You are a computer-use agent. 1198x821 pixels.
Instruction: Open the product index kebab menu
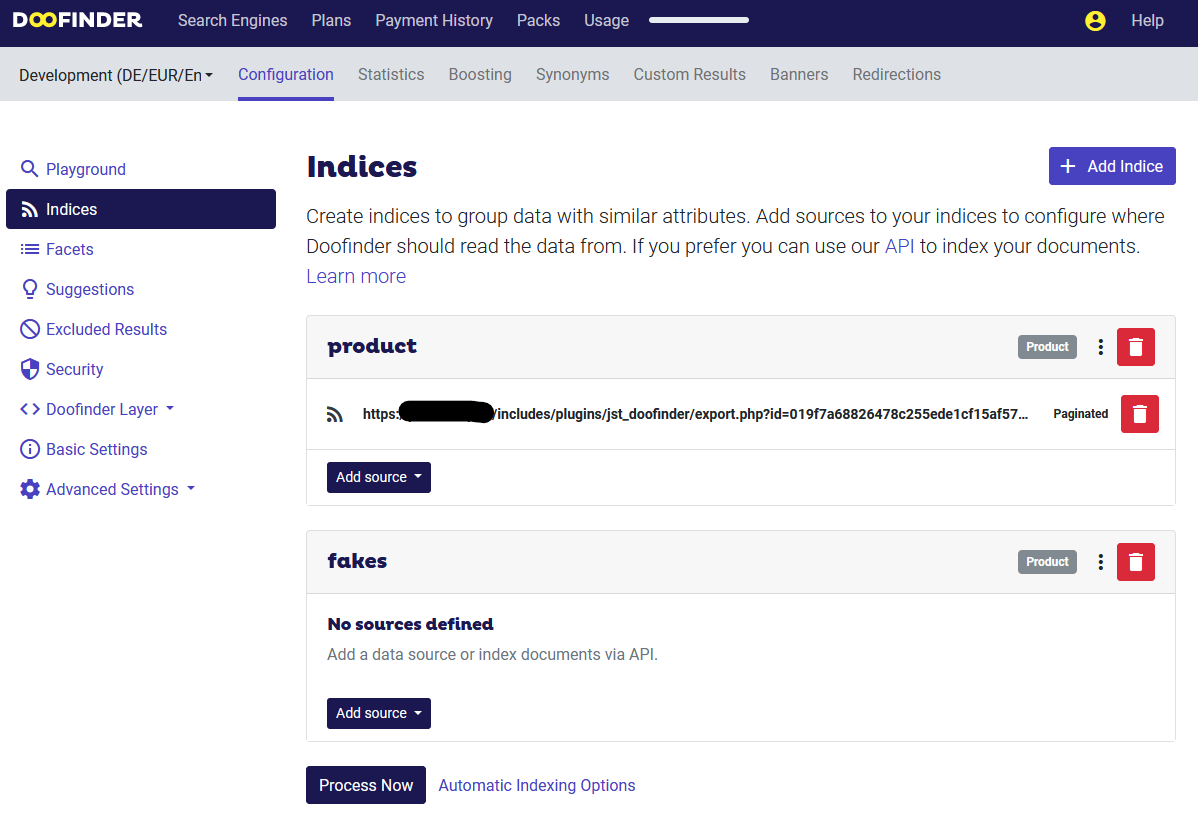pyautogui.click(x=1100, y=346)
